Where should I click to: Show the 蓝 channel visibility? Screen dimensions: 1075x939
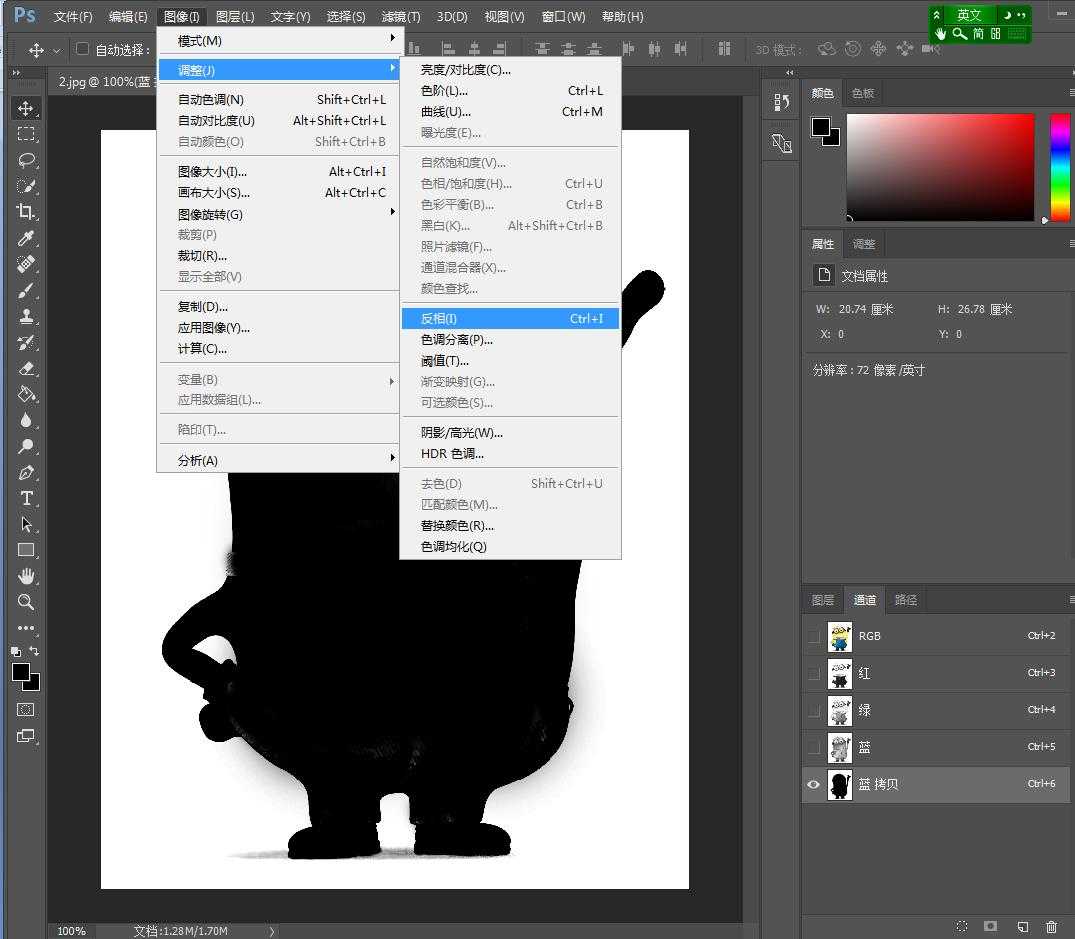[x=814, y=748]
